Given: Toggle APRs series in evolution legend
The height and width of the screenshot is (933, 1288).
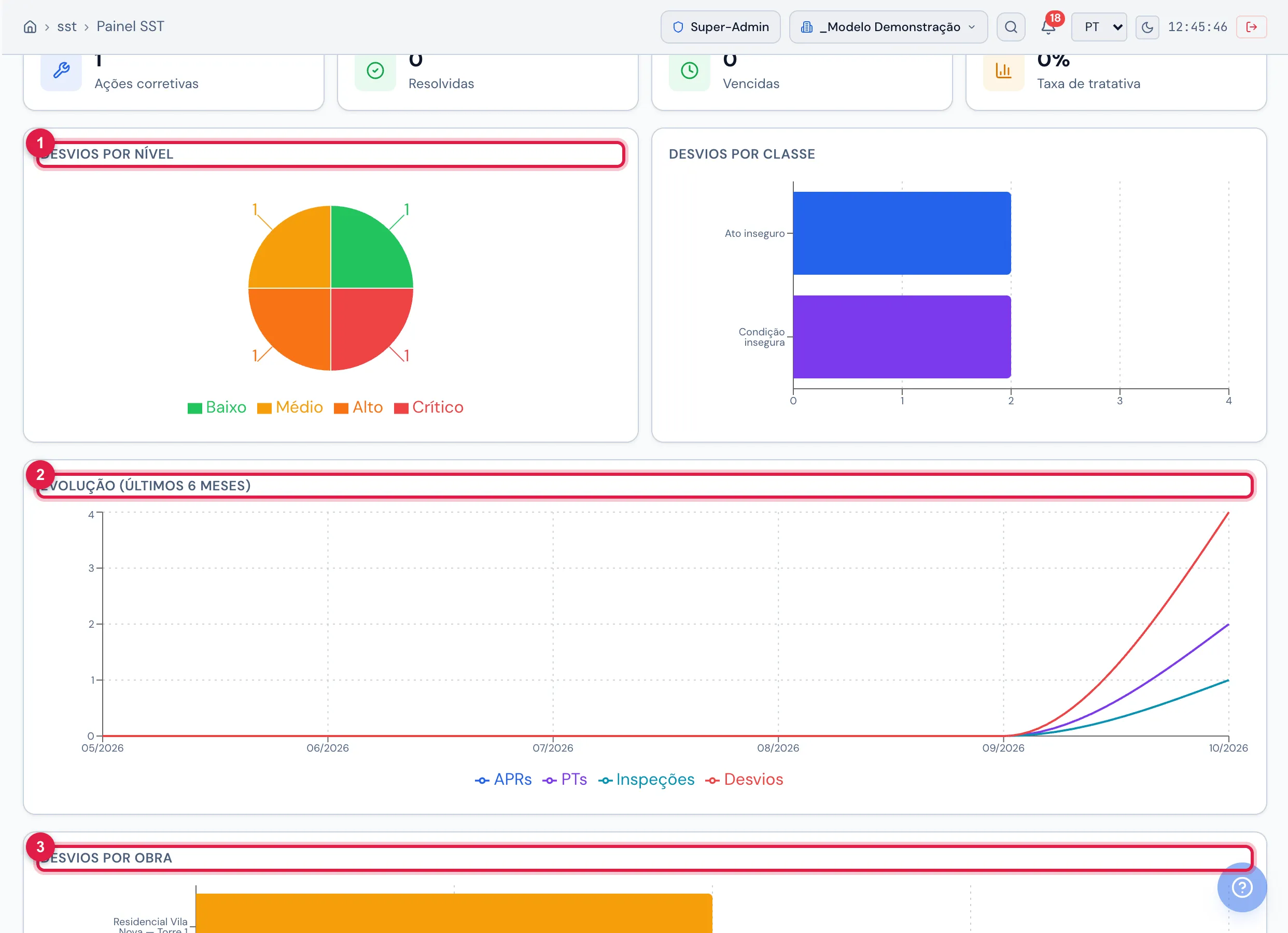Looking at the screenshot, I should pos(503,780).
